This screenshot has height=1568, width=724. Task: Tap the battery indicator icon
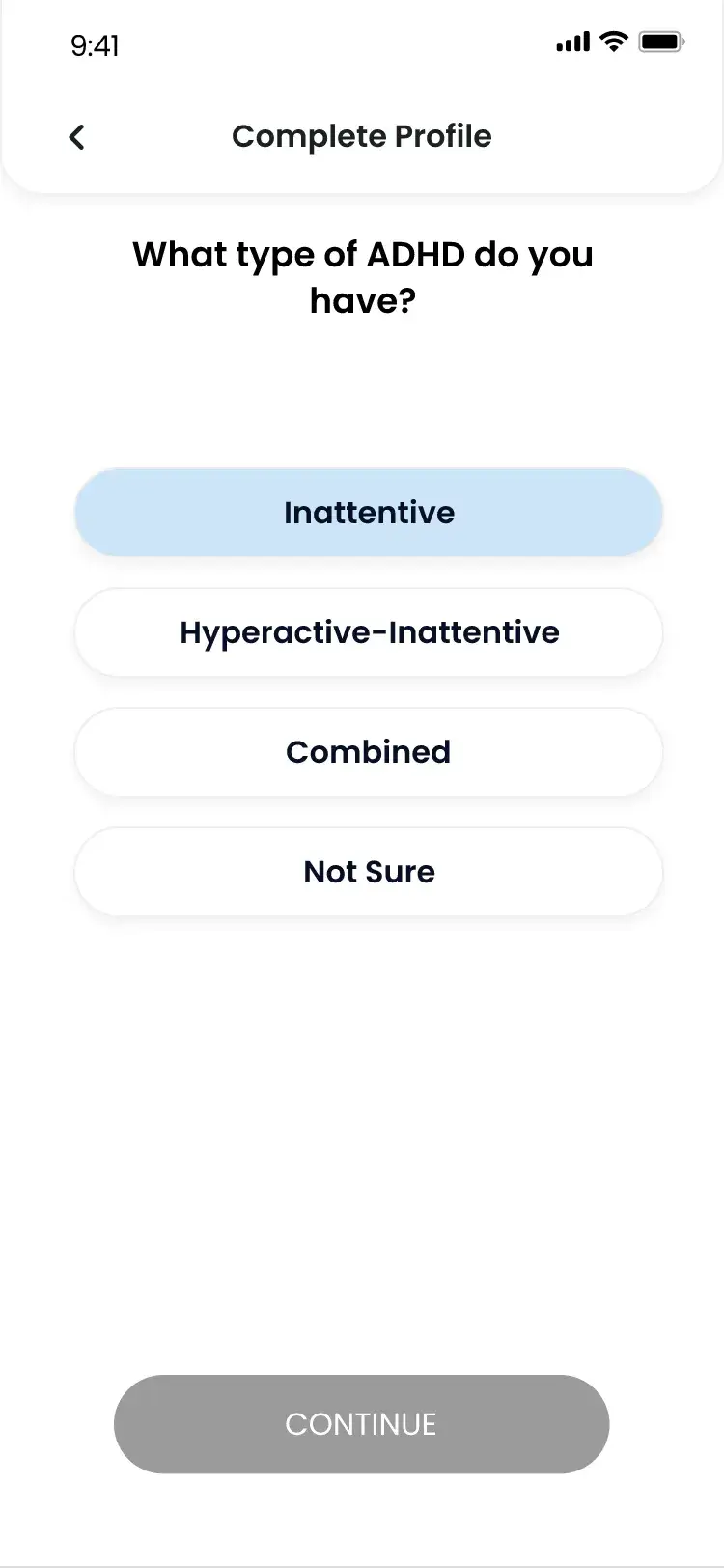[x=662, y=42]
